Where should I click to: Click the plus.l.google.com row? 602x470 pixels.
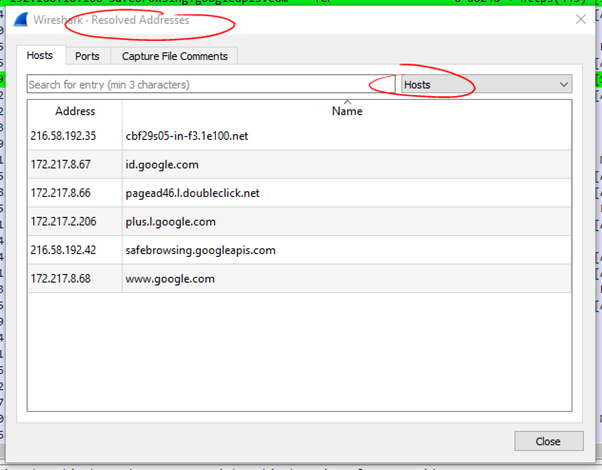click(x=170, y=221)
